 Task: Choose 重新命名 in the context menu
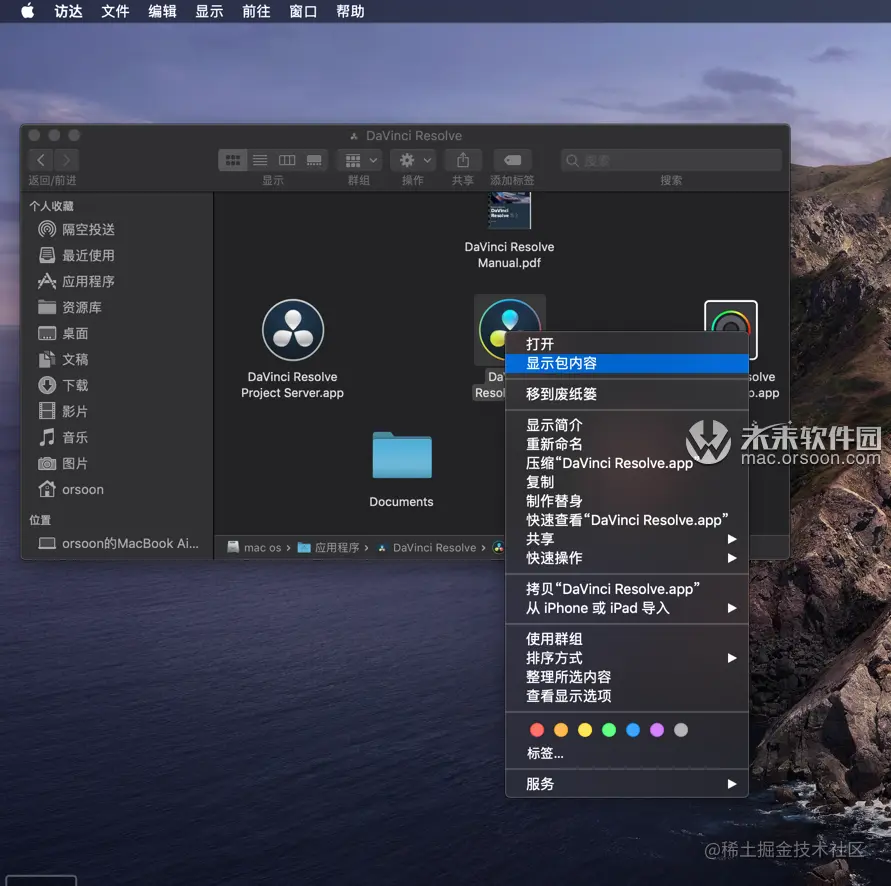[x=627, y=444]
